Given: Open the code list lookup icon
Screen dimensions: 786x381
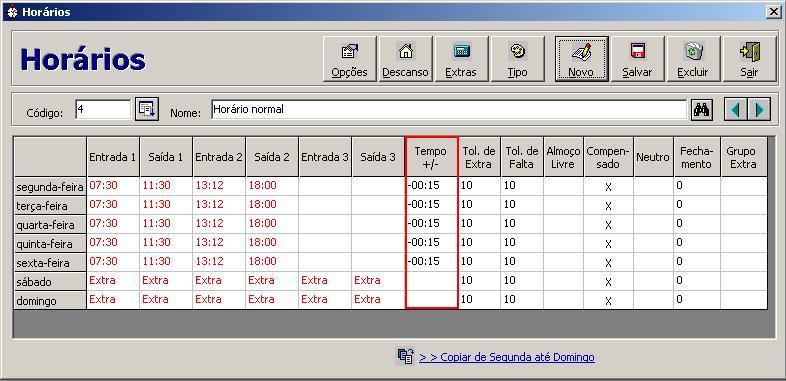Looking at the screenshot, I should 147,109.
